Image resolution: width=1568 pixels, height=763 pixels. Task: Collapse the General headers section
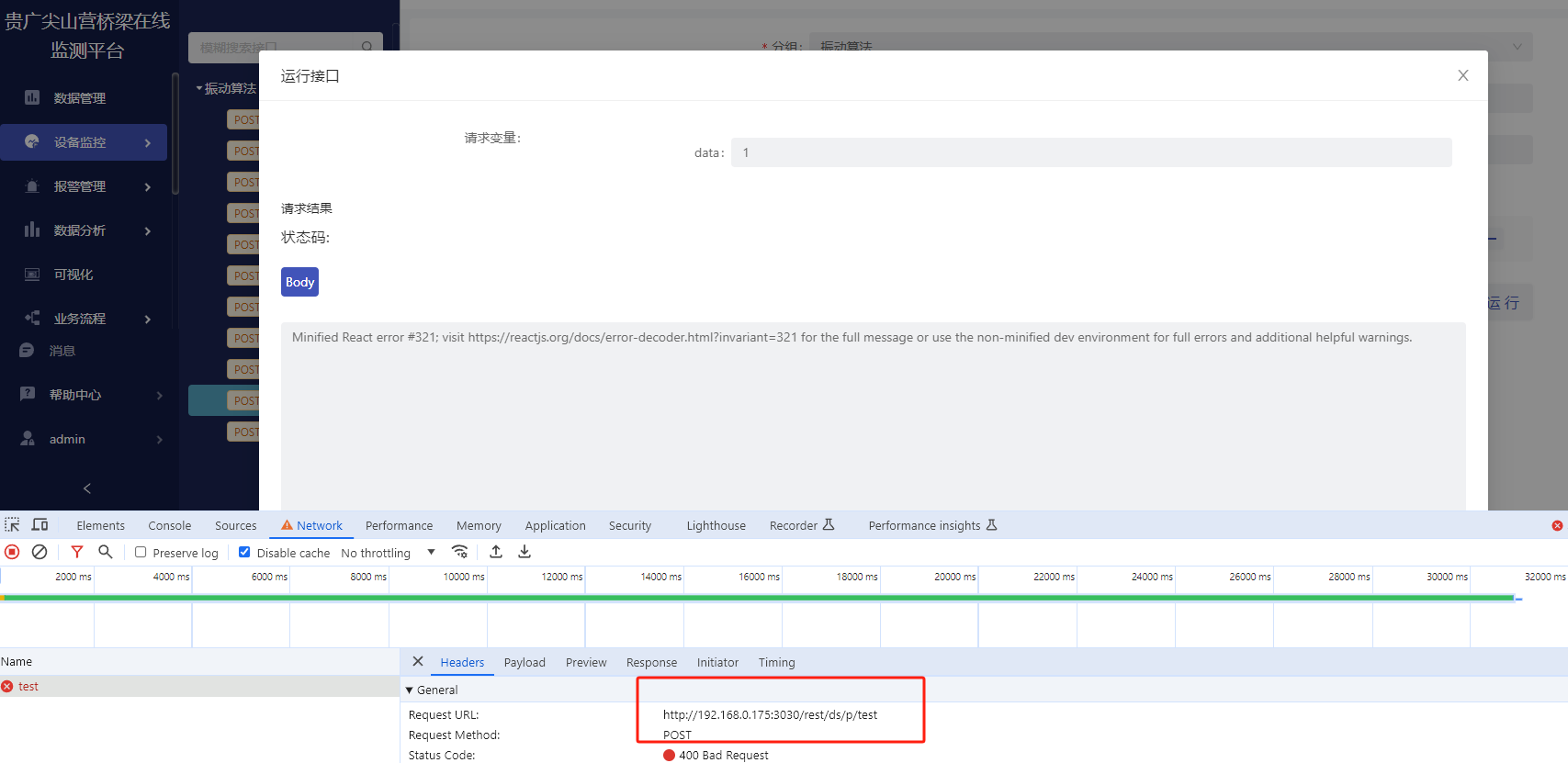(x=410, y=690)
